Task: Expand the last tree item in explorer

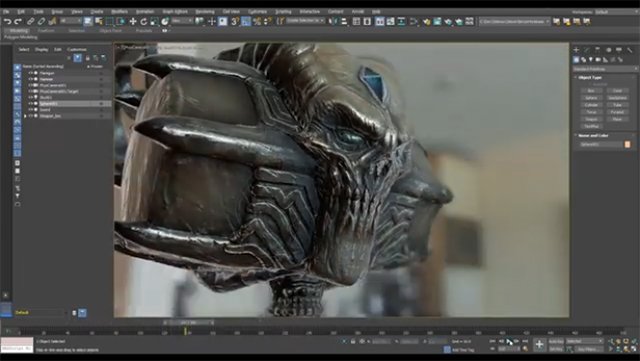Action: tap(26, 116)
